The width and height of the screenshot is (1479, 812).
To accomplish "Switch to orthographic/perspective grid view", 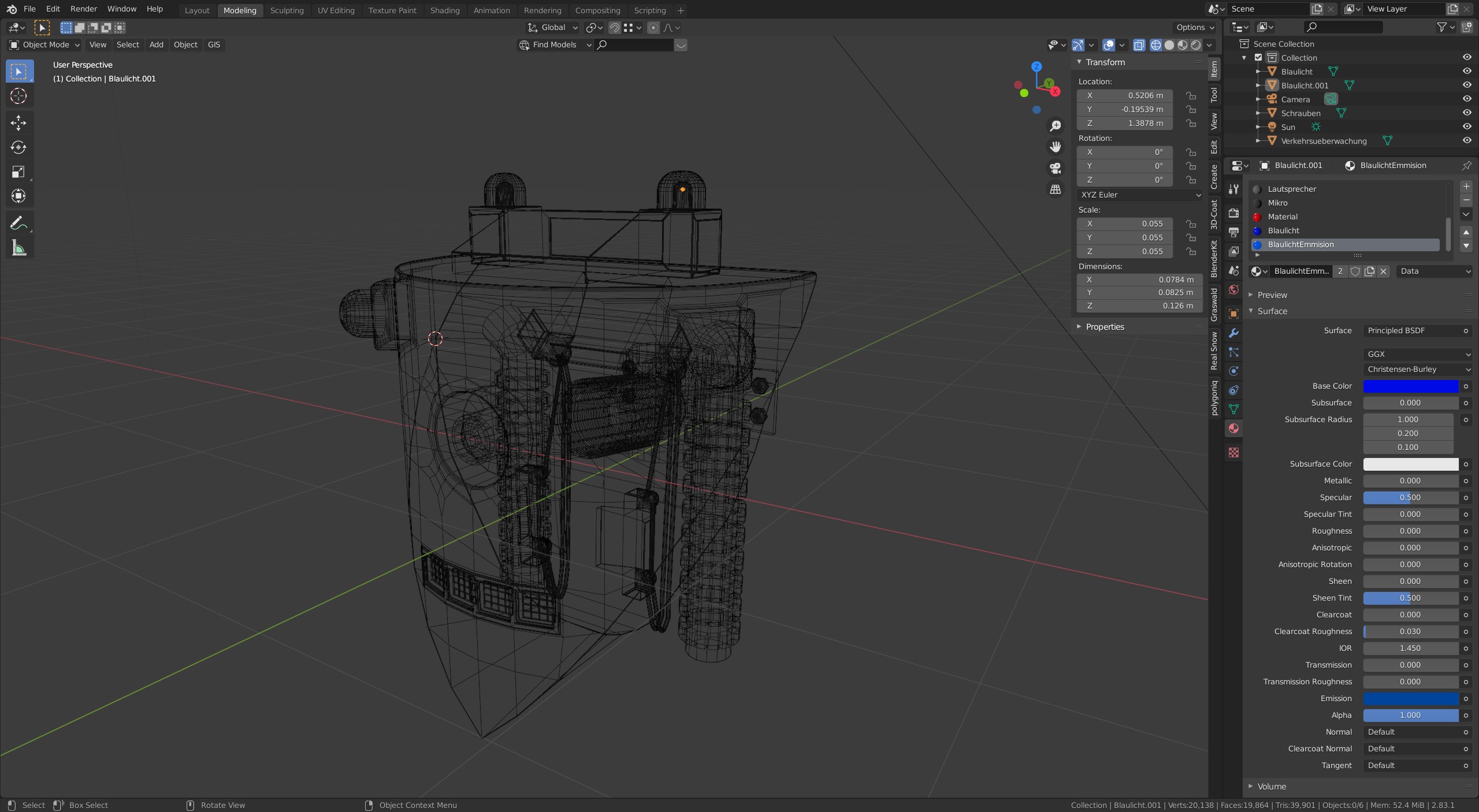I will click(1056, 189).
